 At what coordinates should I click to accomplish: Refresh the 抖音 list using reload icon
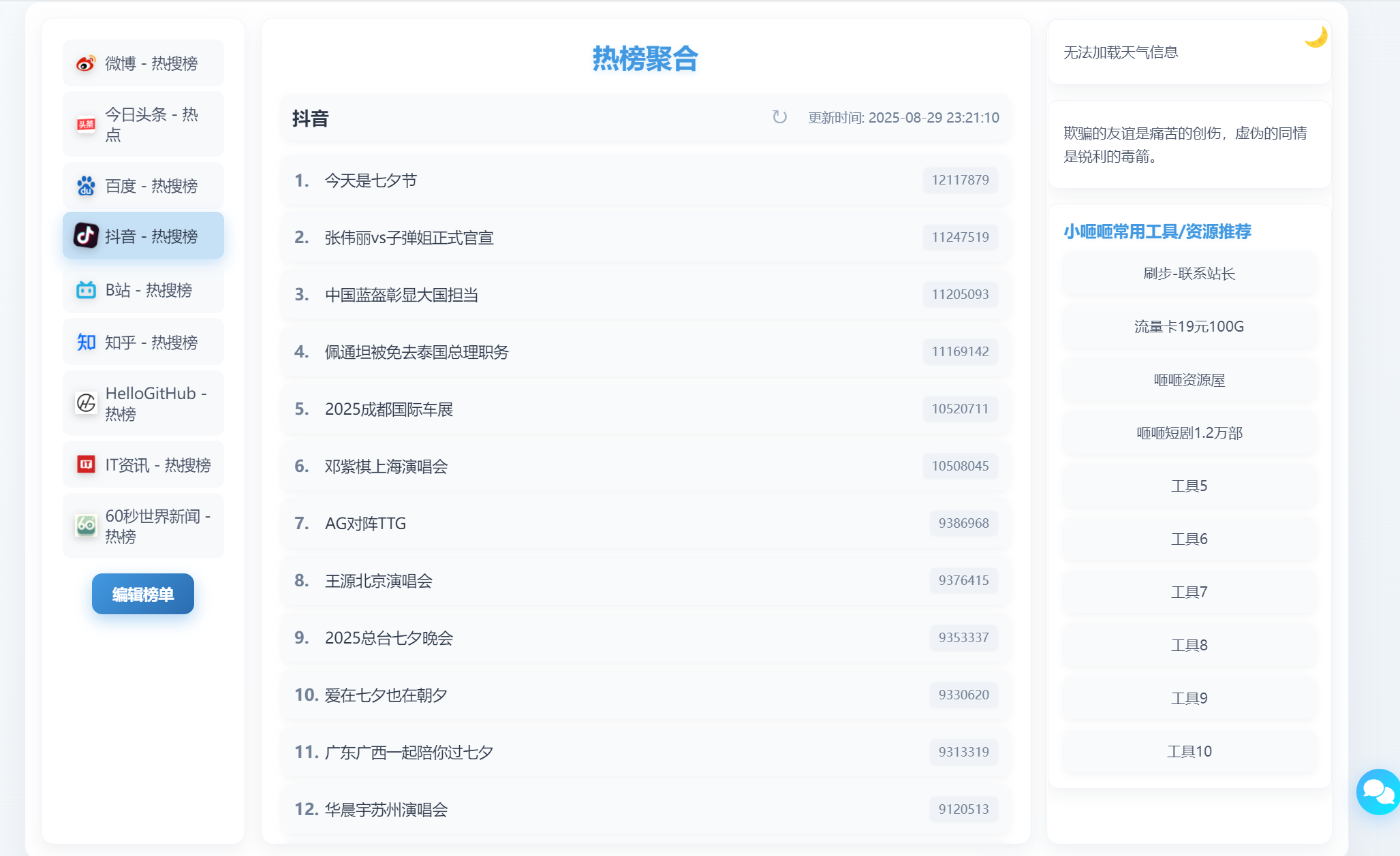pyautogui.click(x=779, y=117)
